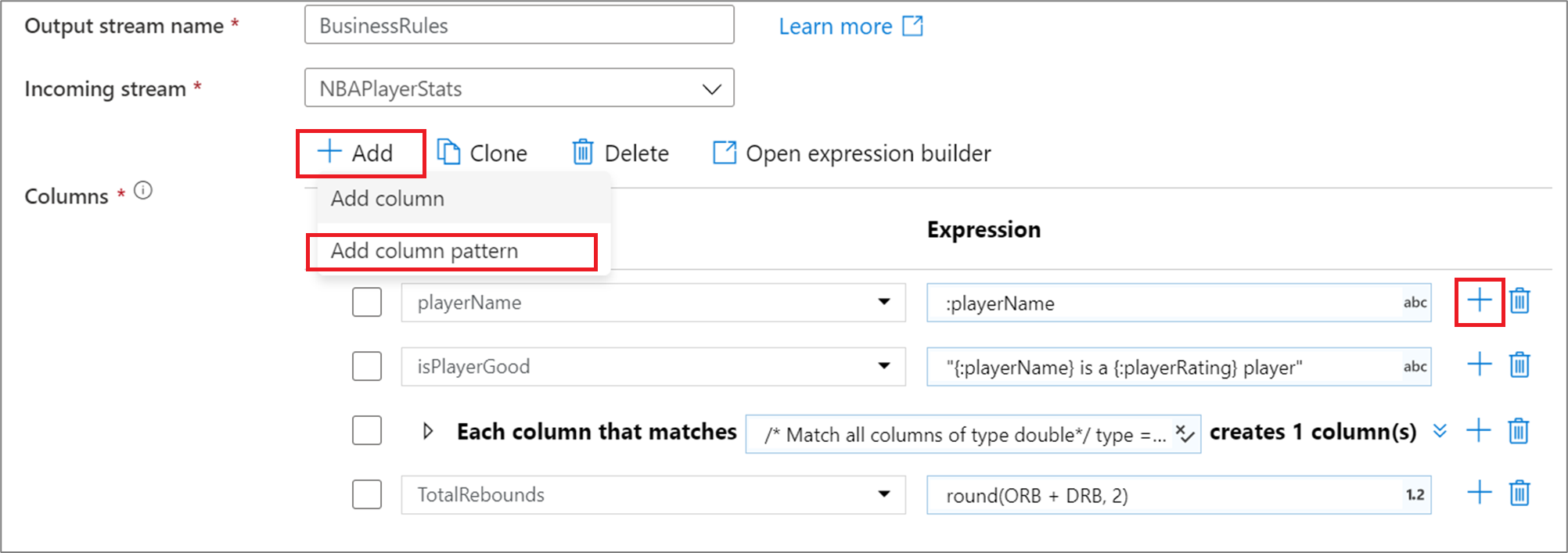The width and height of the screenshot is (1568, 553).
Task: Remove isPlayerGood column using trash icon
Action: coord(1519,365)
